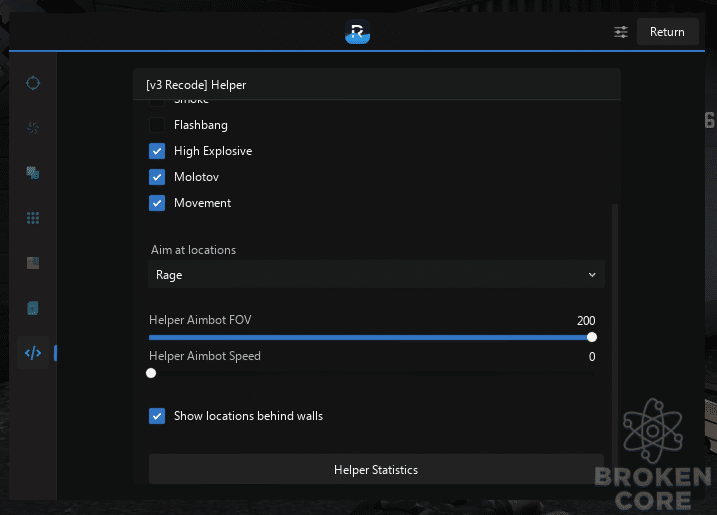Open the blue card sidebar section
717x515 pixels.
tap(33, 308)
